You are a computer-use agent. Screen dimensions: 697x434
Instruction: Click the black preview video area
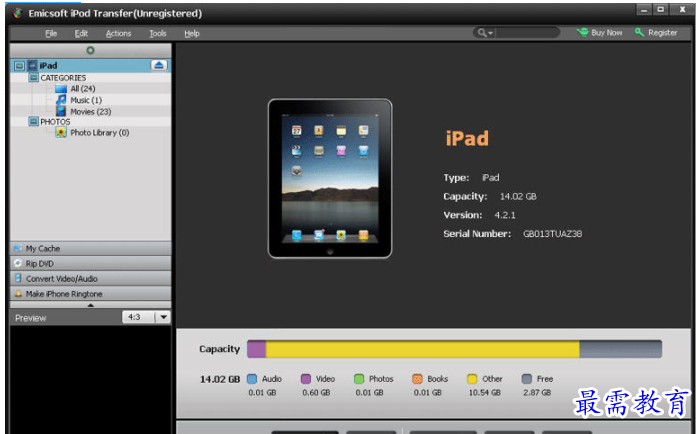pyautogui.click(x=90, y=379)
